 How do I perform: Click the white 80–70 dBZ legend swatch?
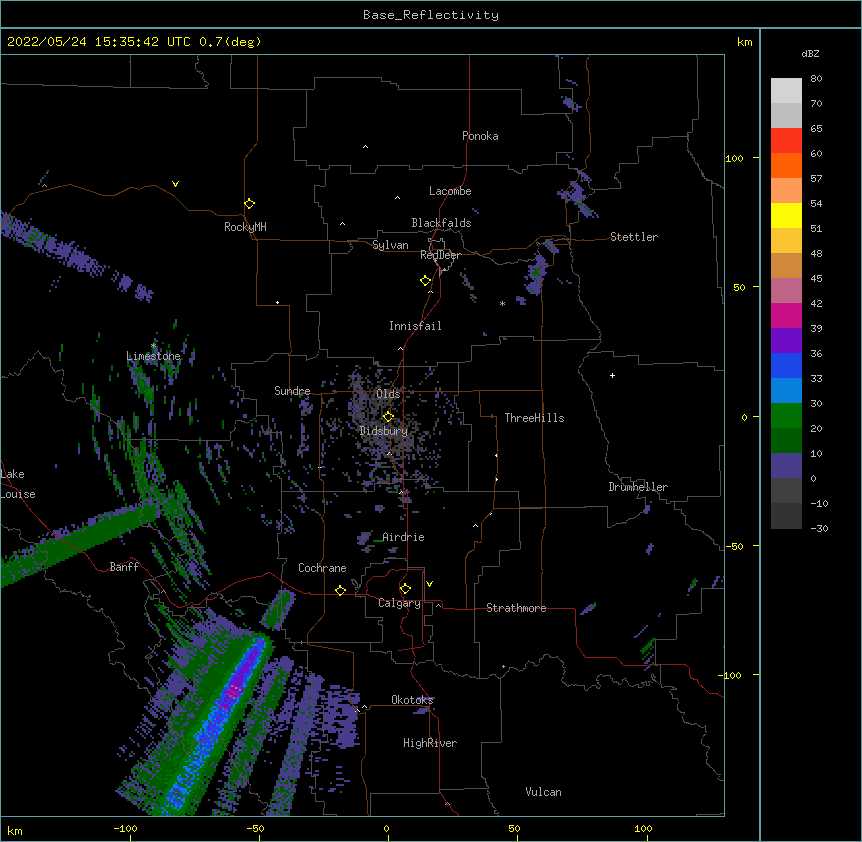pos(786,91)
